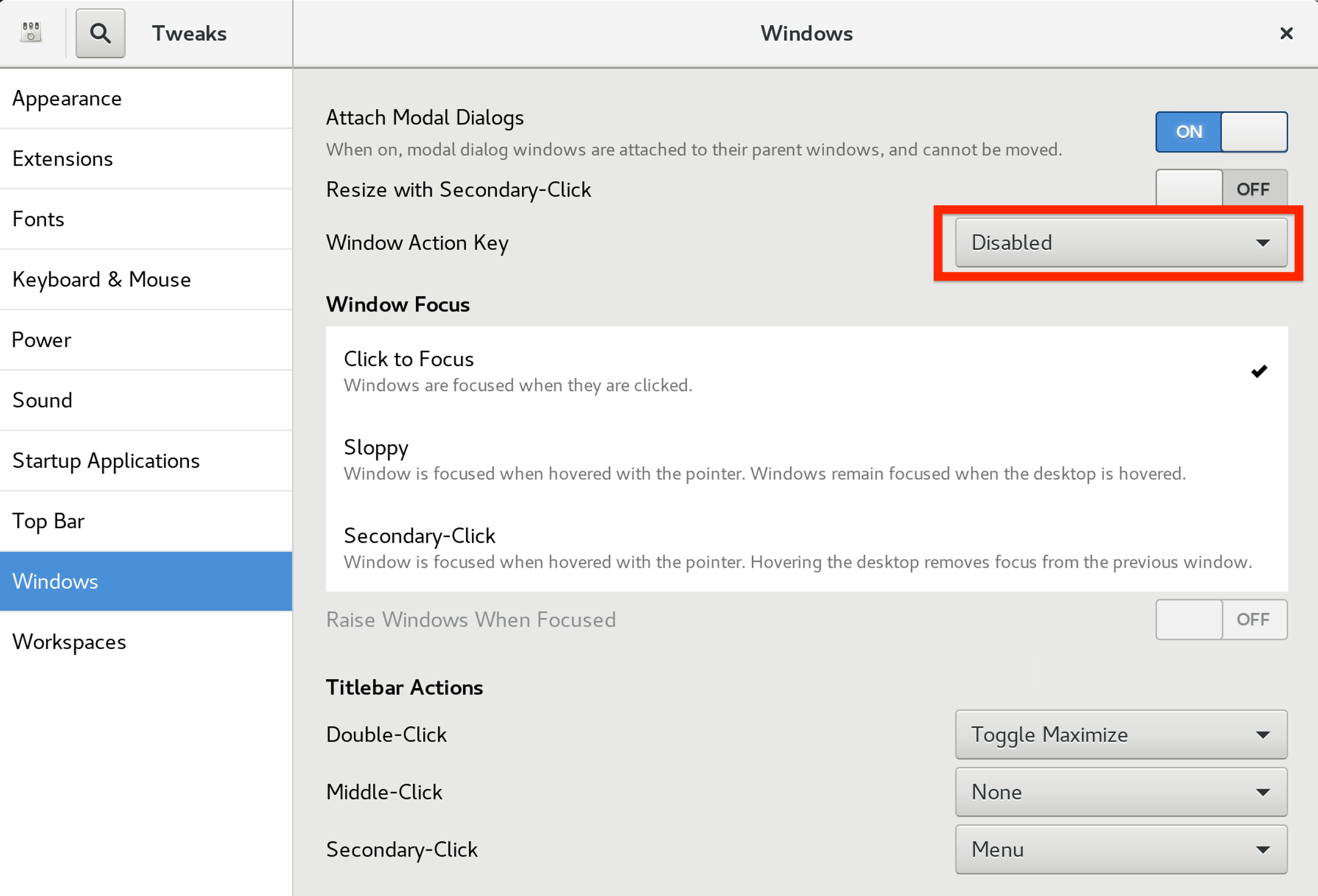Change the Middle-Click action from None

(x=1120, y=791)
